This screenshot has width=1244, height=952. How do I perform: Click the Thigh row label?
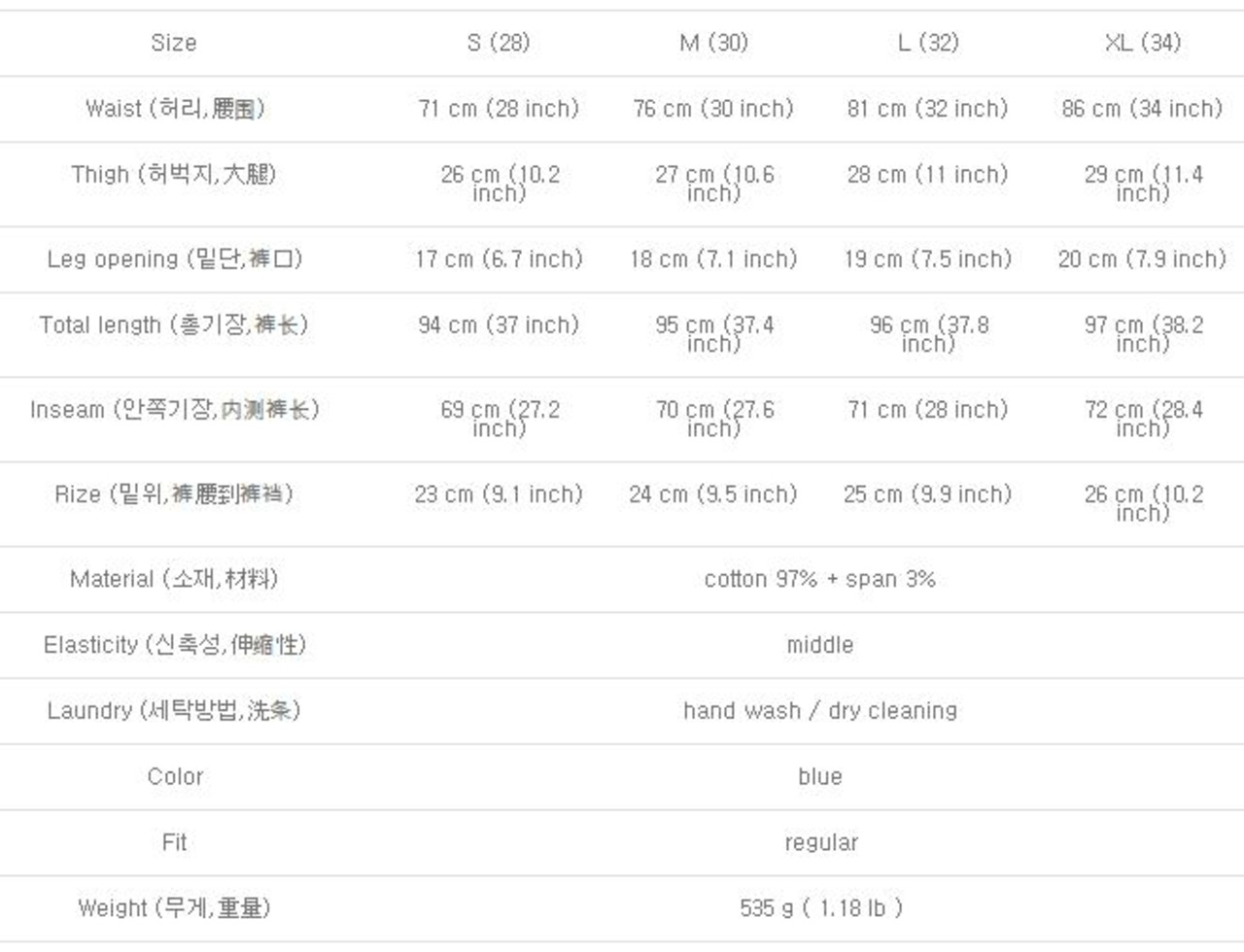pos(174,175)
